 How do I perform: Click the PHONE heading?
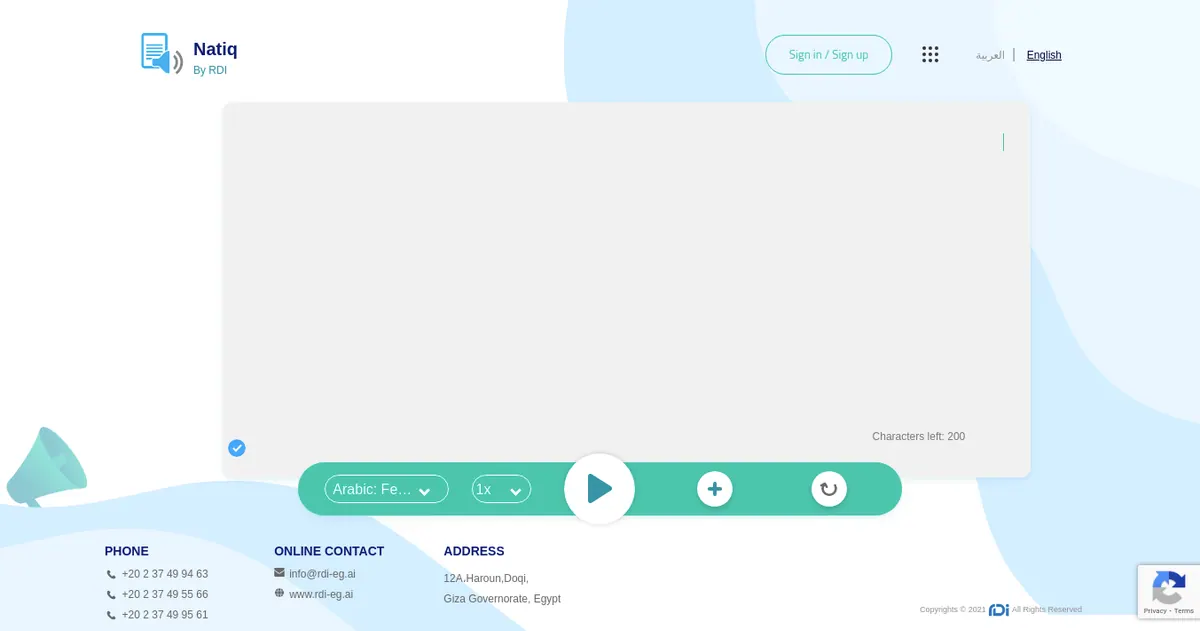(127, 551)
